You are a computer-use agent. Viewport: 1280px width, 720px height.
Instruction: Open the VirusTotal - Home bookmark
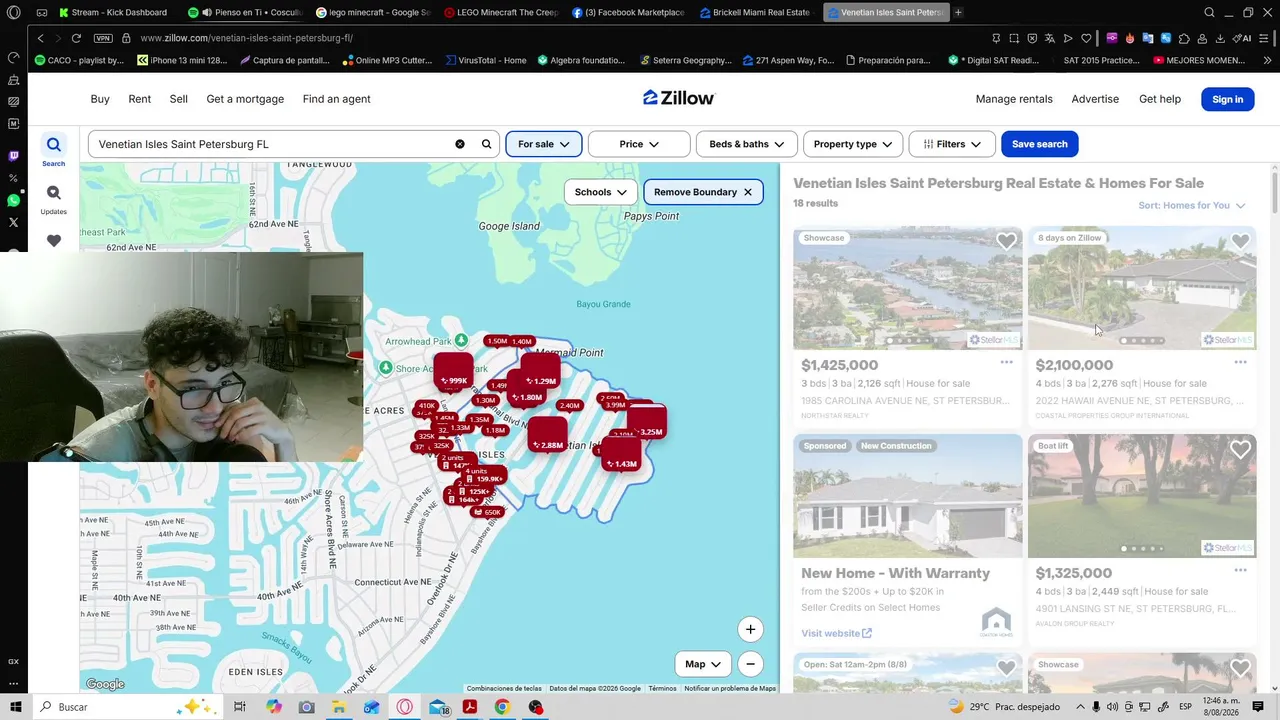(486, 60)
